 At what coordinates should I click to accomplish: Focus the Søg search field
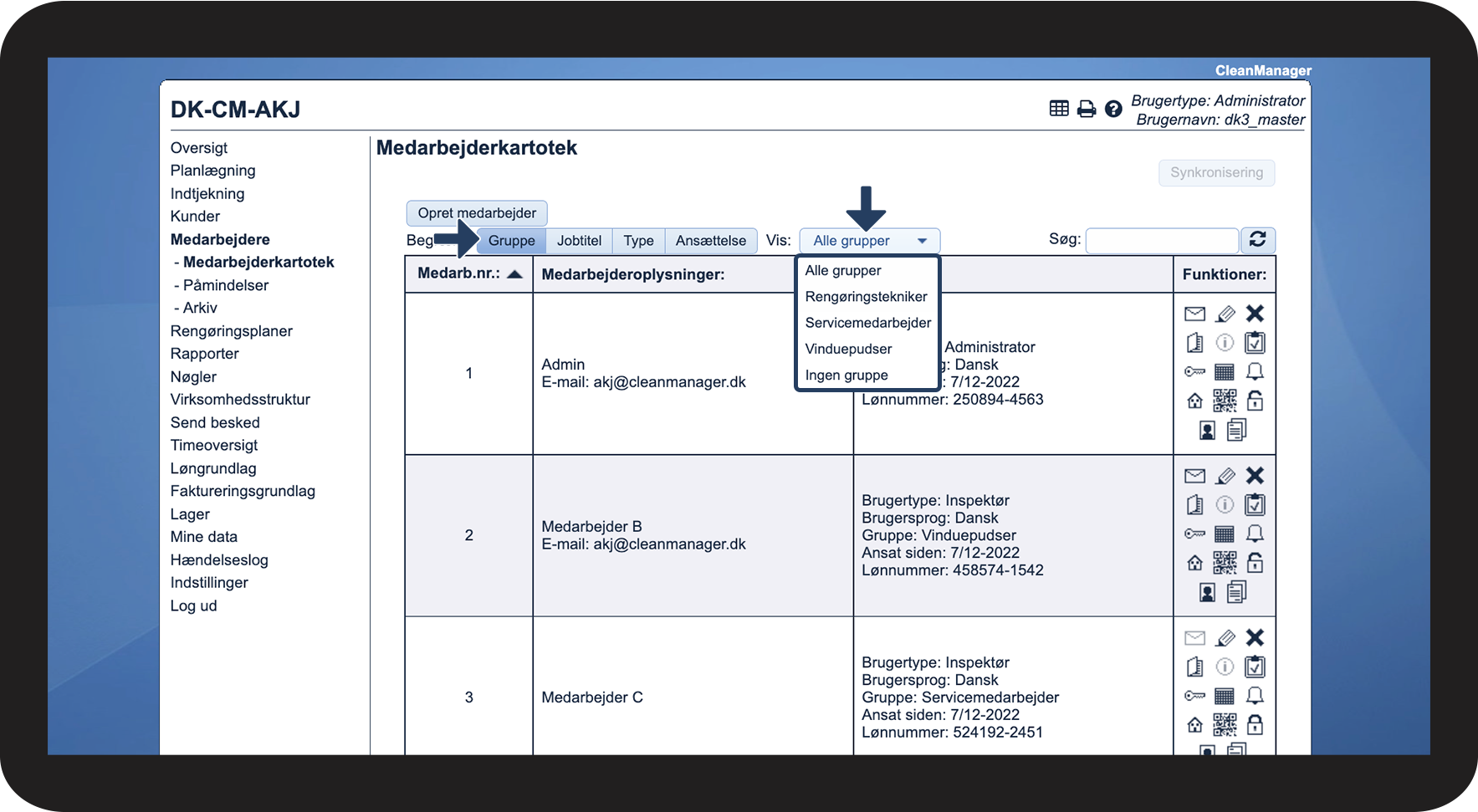pyautogui.click(x=1162, y=241)
